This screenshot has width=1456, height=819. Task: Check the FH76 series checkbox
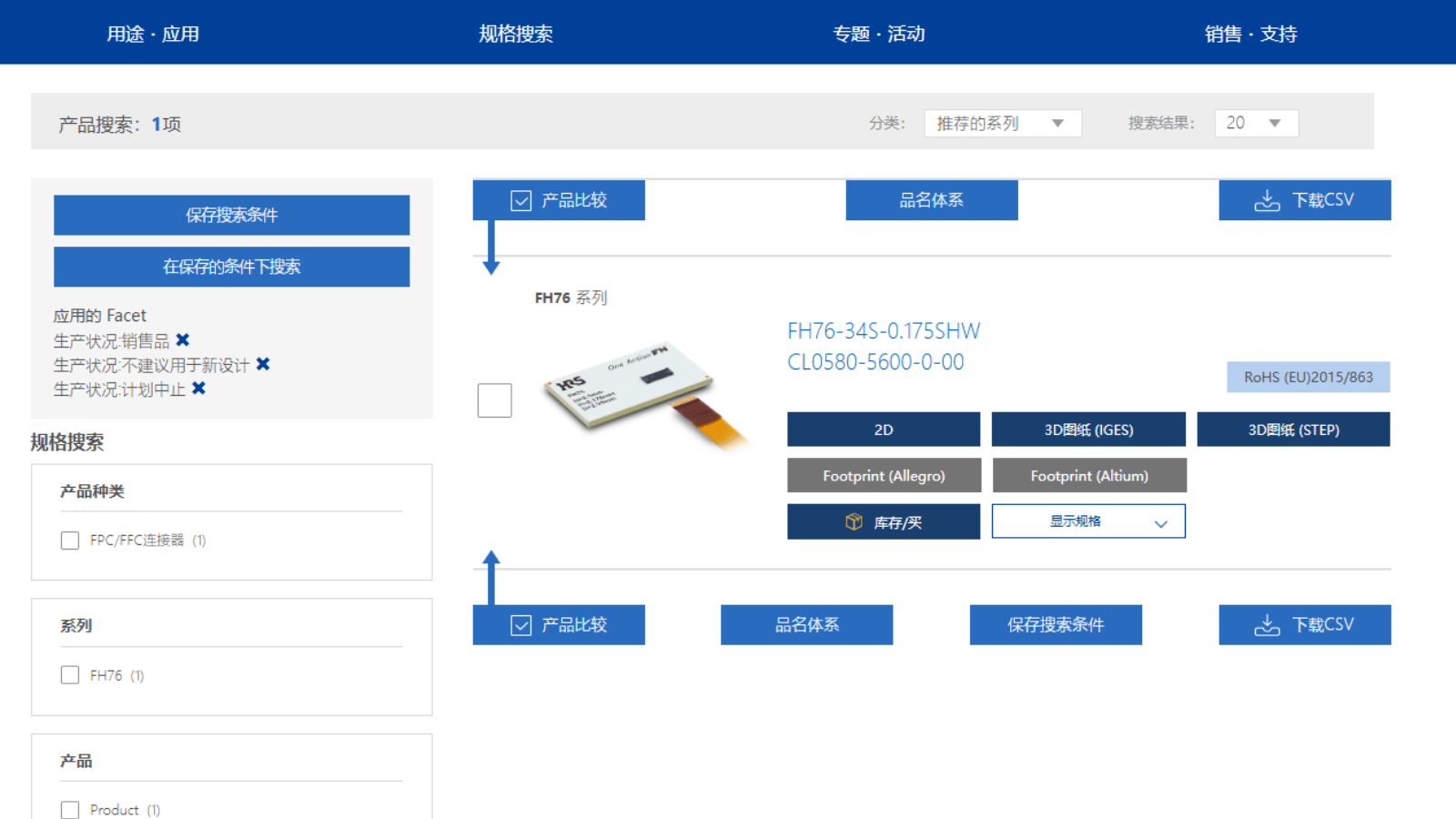tap(70, 674)
